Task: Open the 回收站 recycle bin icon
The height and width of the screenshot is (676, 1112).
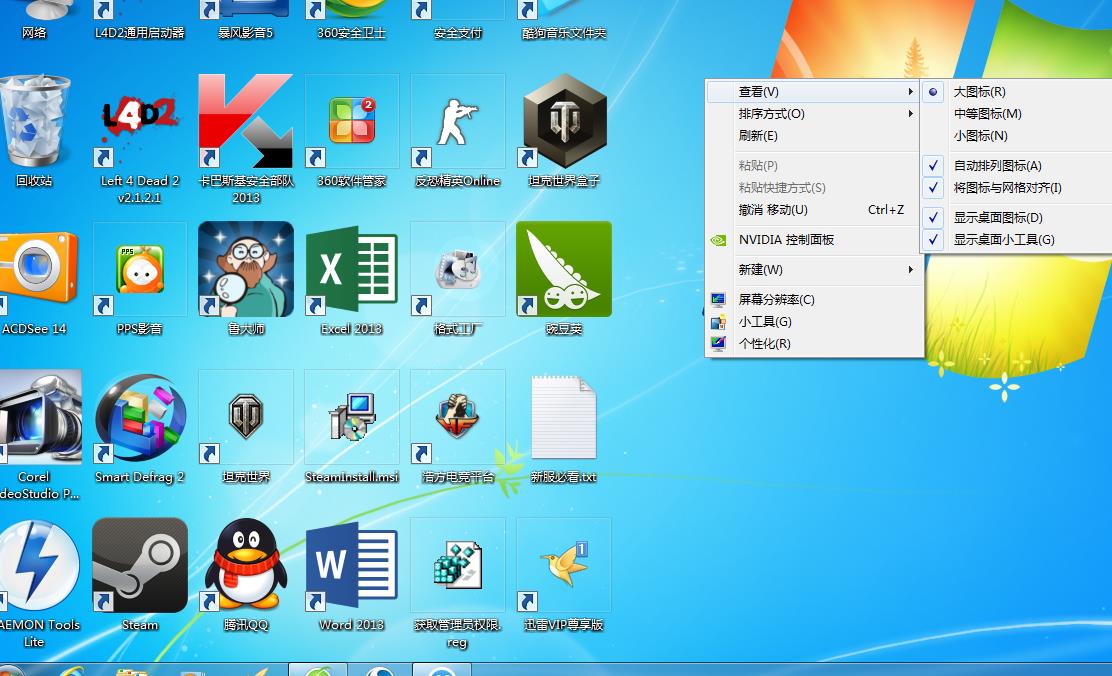Action: point(35,122)
